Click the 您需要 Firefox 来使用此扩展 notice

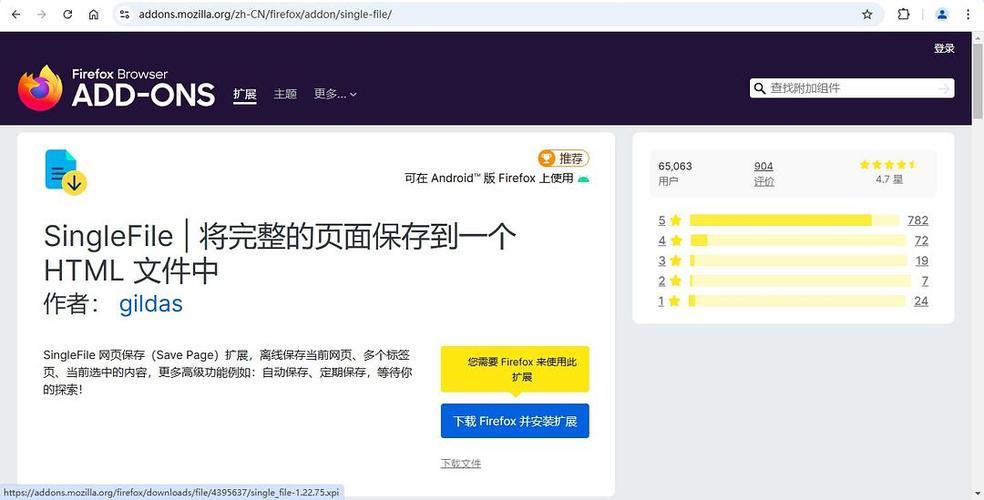pos(515,370)
